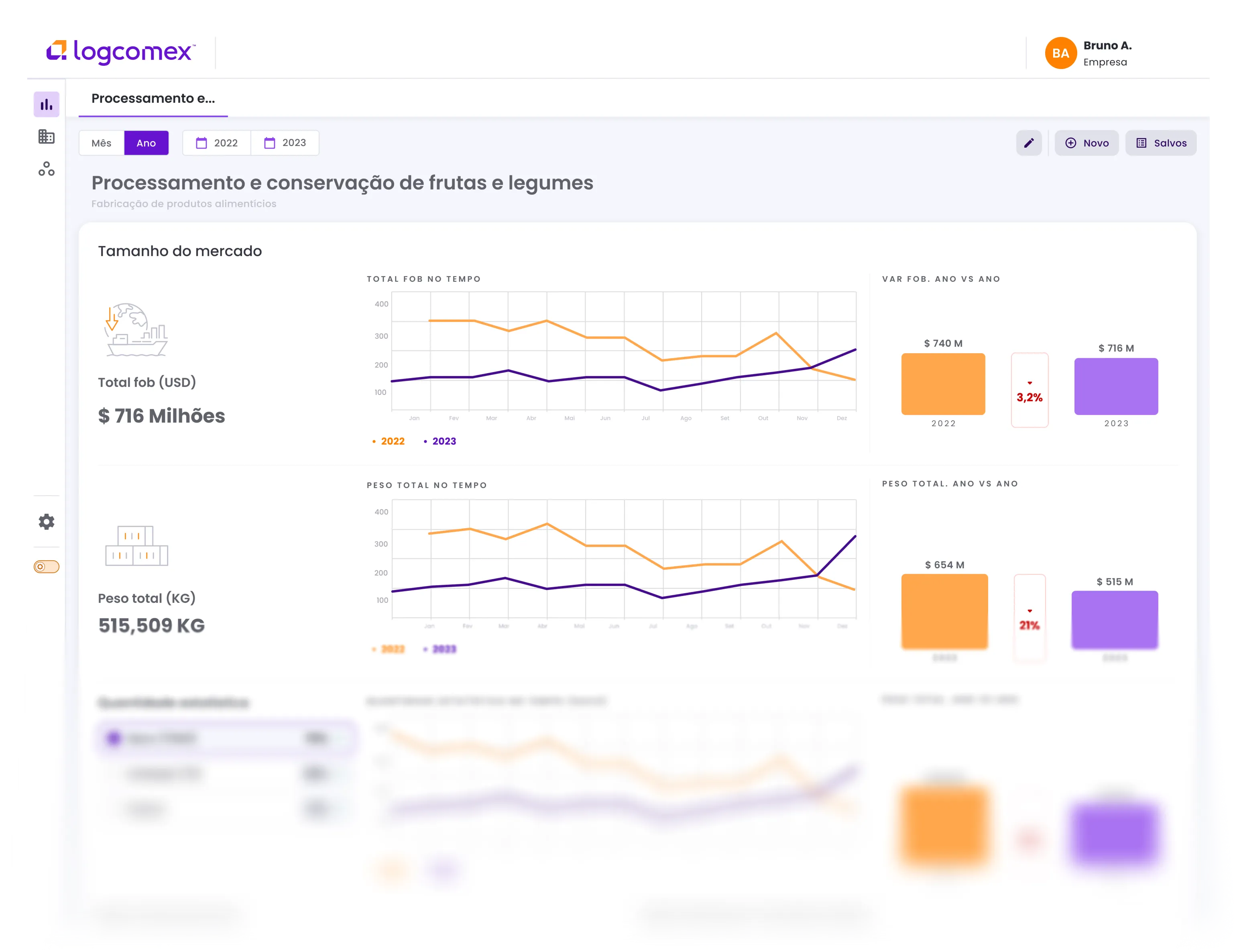Viewport: 1237px width, 952px height.
Task: Toggle the orange sidebar switch
Action: (x=47, y=567)
